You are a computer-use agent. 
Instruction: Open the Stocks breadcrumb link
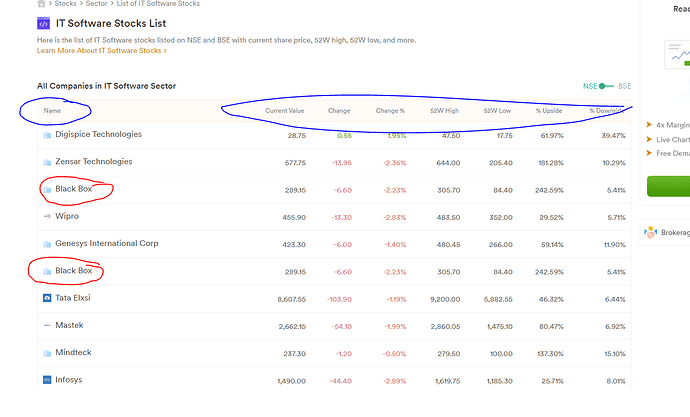pyautogui.click(x=66, y=4)
